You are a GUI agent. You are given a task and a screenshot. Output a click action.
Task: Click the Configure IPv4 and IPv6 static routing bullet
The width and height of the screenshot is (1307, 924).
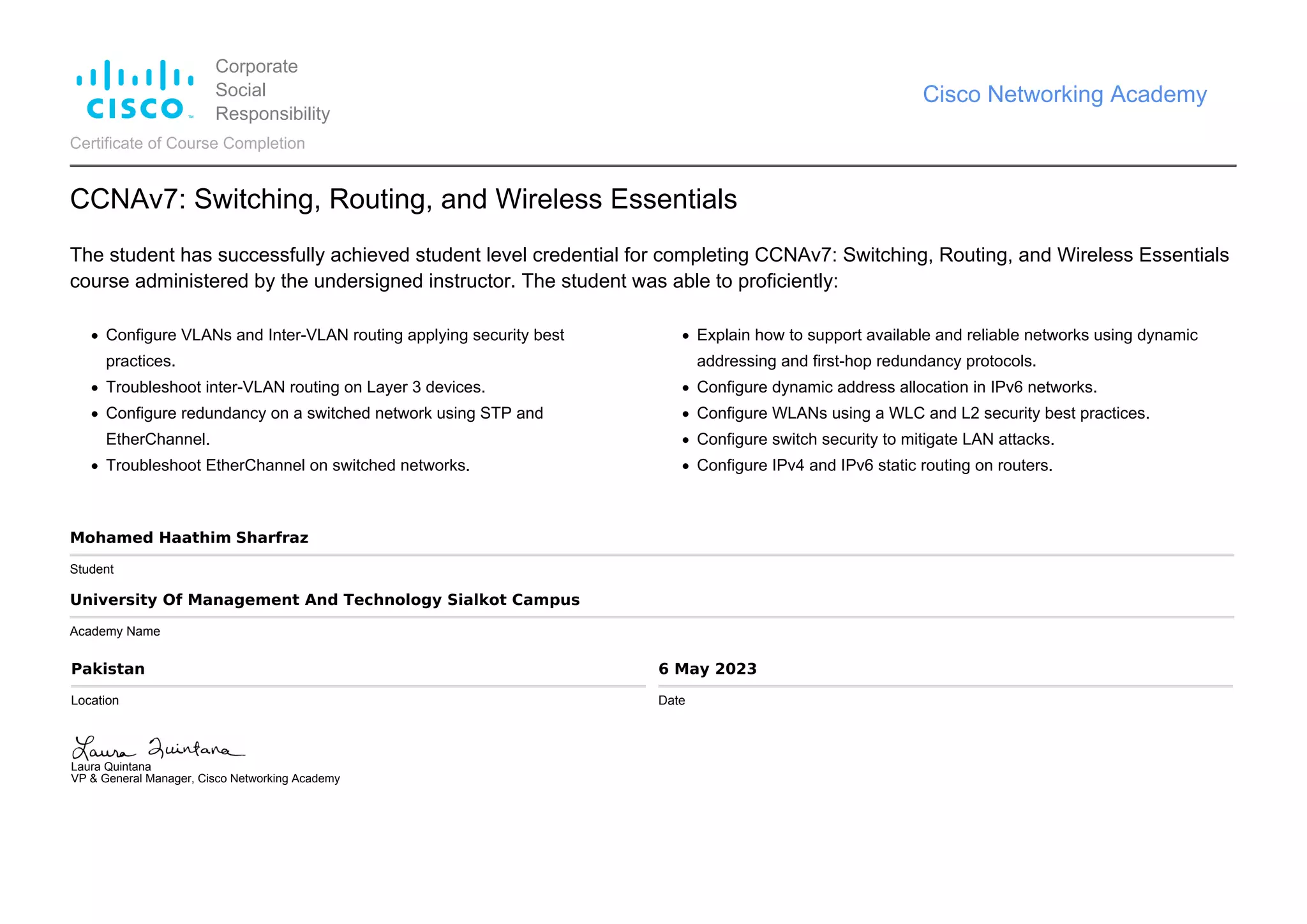click(x=874, y=465)
